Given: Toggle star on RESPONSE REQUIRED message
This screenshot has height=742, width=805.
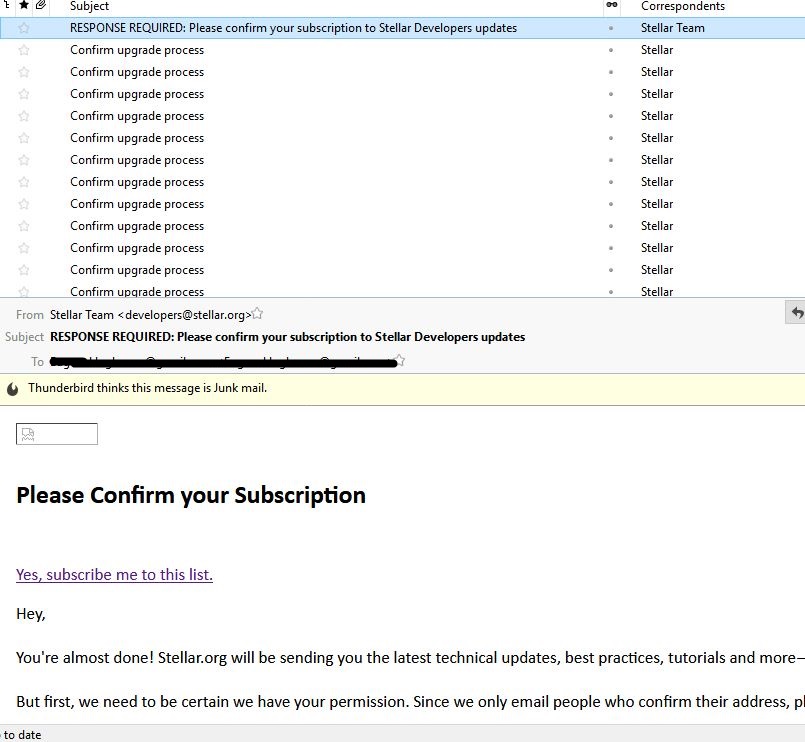Looking at the screenshot, I should point(24,28).
